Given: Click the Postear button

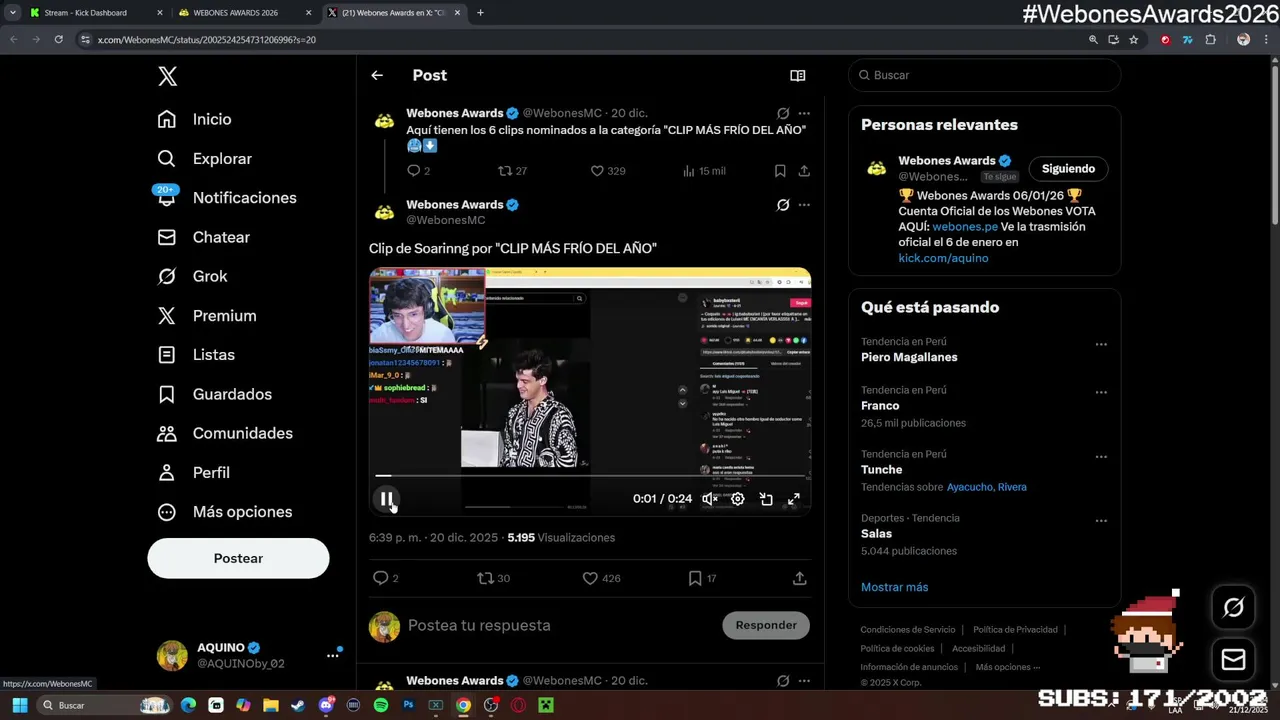Looking at the screenshot, I should pos(238,558).
